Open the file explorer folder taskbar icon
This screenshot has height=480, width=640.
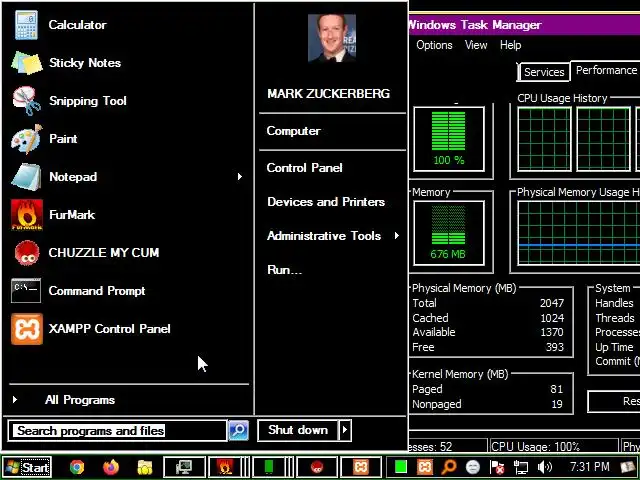point(144,467)
